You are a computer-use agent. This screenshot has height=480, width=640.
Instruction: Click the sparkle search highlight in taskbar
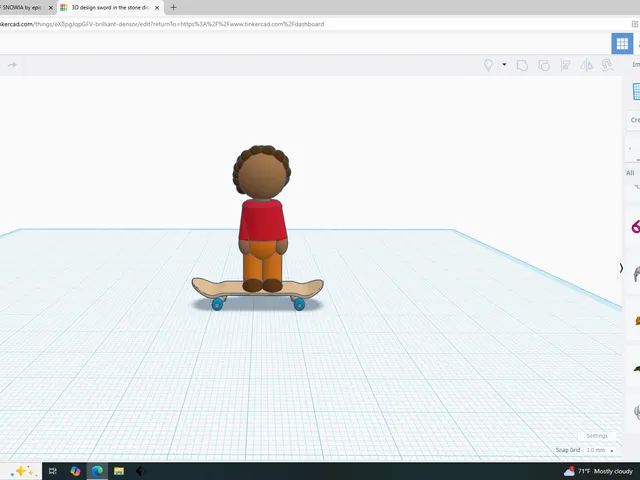point(24,471)
